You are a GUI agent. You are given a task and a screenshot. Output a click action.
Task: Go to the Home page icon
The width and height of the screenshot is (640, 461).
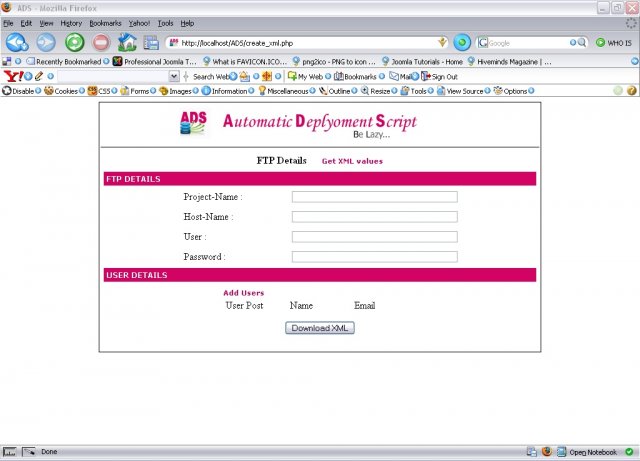click(127, 43)
